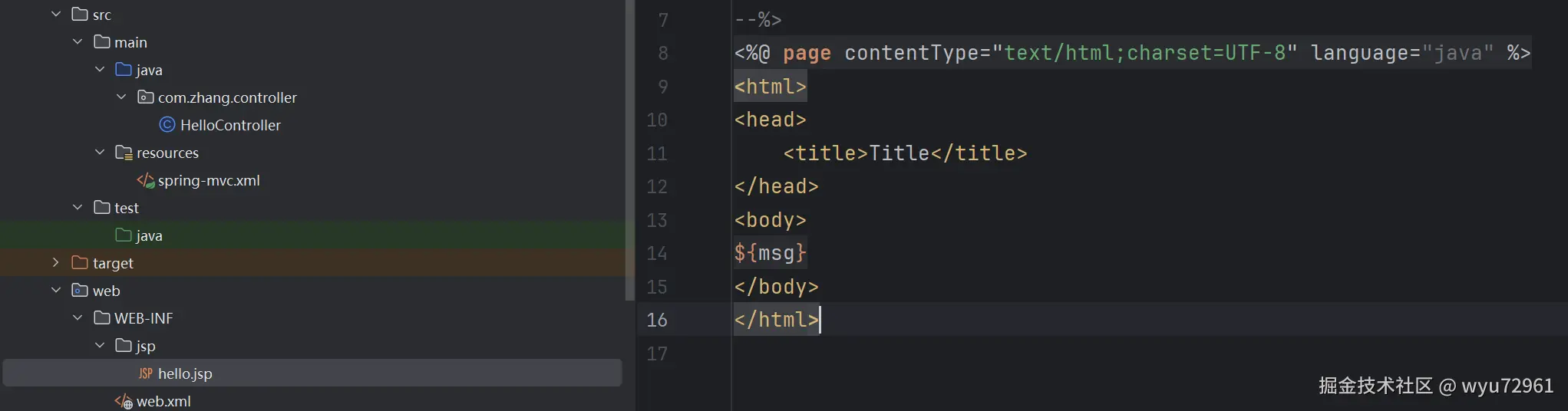Image resolution: width=1568 pixels, height=411 pixels.
Task: Click the JSP icon beside hello.jsp
Action: point(145,374)
